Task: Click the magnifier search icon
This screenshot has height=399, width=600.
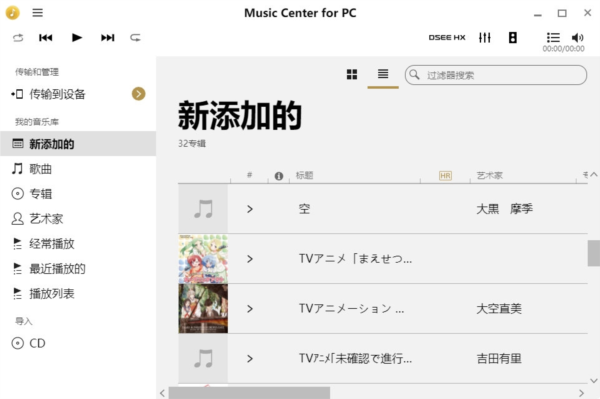Action: point(414,74)
